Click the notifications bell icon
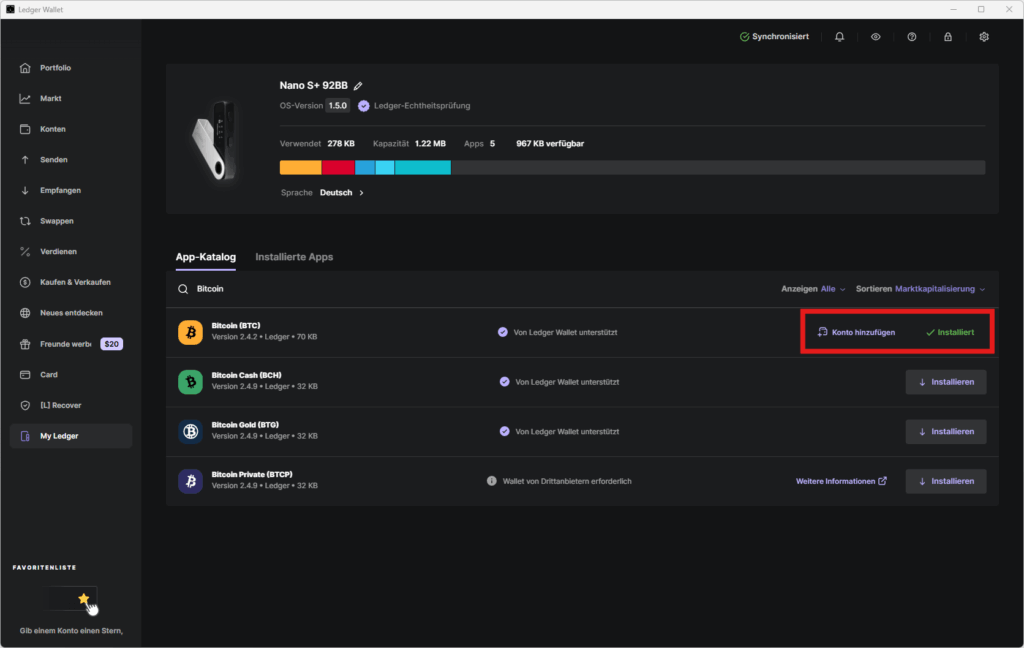1024x648 pixels. (x=839, y=37)
